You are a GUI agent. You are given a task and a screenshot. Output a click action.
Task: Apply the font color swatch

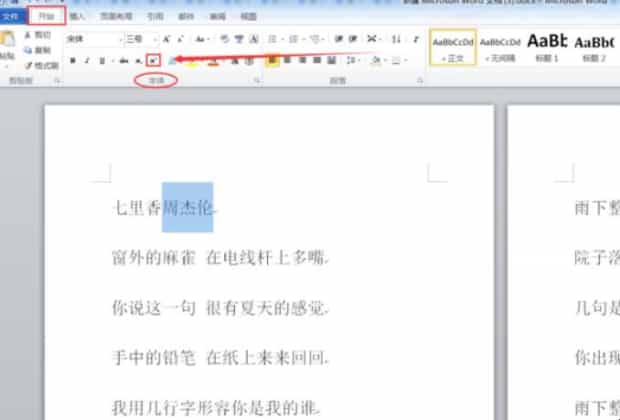[x=214, y=61]
